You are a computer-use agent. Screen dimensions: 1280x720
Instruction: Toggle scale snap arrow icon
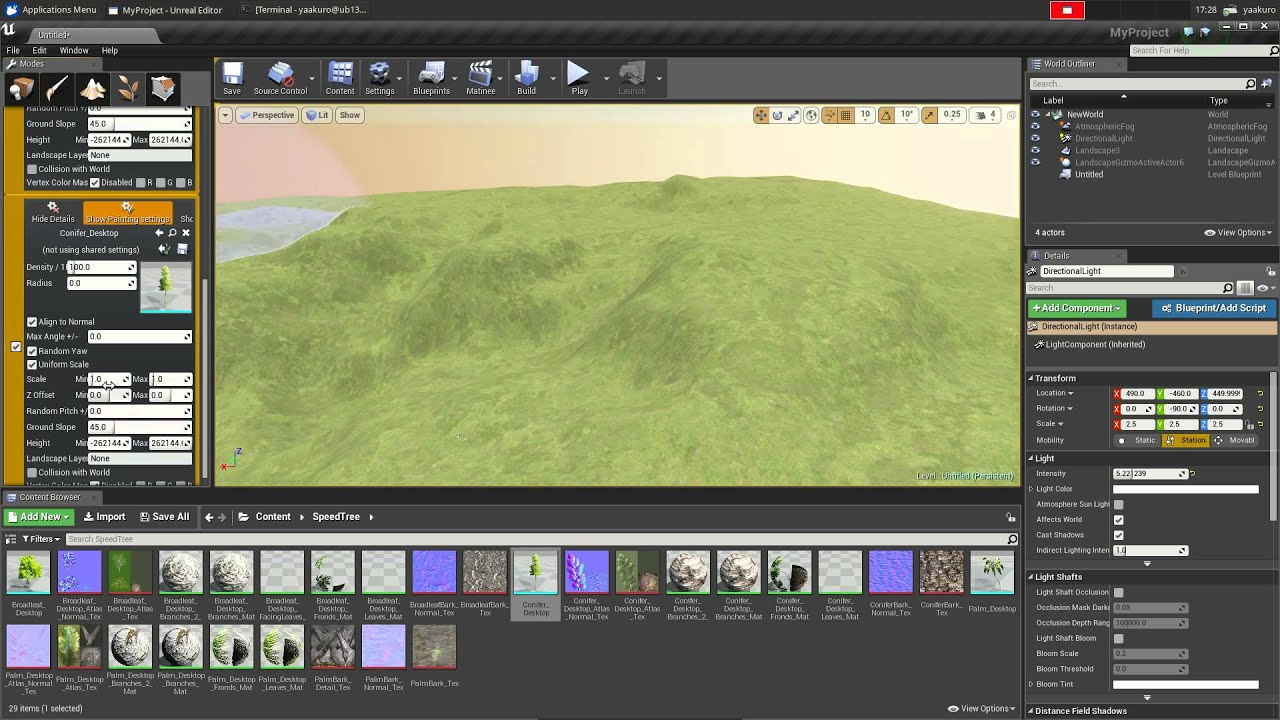(x=930, y=115)
